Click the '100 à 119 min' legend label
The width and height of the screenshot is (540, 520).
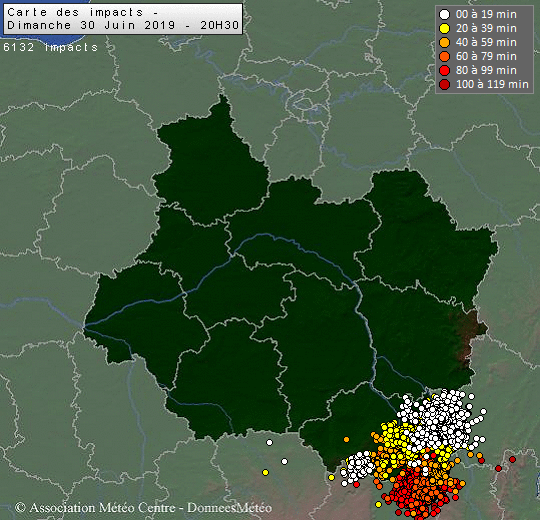click(x=492, y=84)
